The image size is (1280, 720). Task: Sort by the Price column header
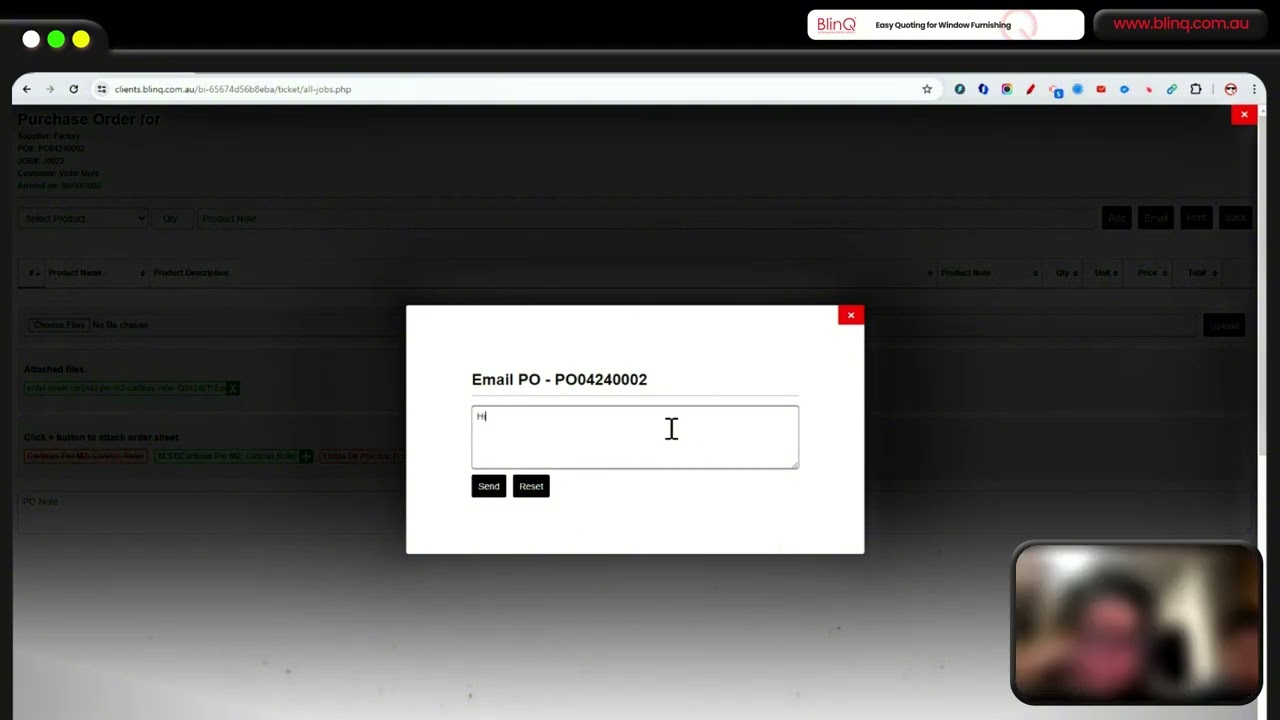(x=1149, y=273)
